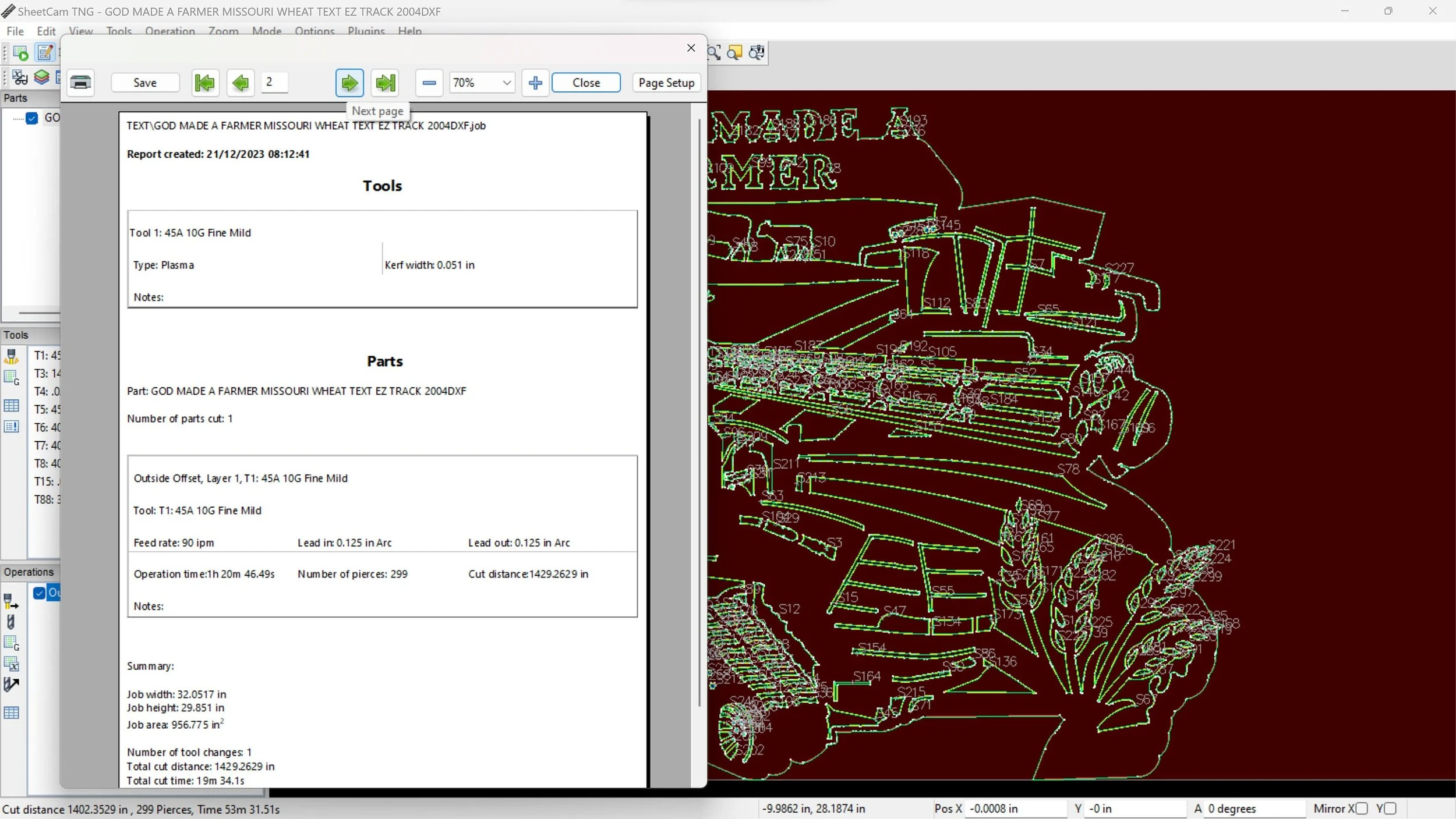Click the Close button in preview toolbar
1456x819 pixels.
tap(586, 83)
